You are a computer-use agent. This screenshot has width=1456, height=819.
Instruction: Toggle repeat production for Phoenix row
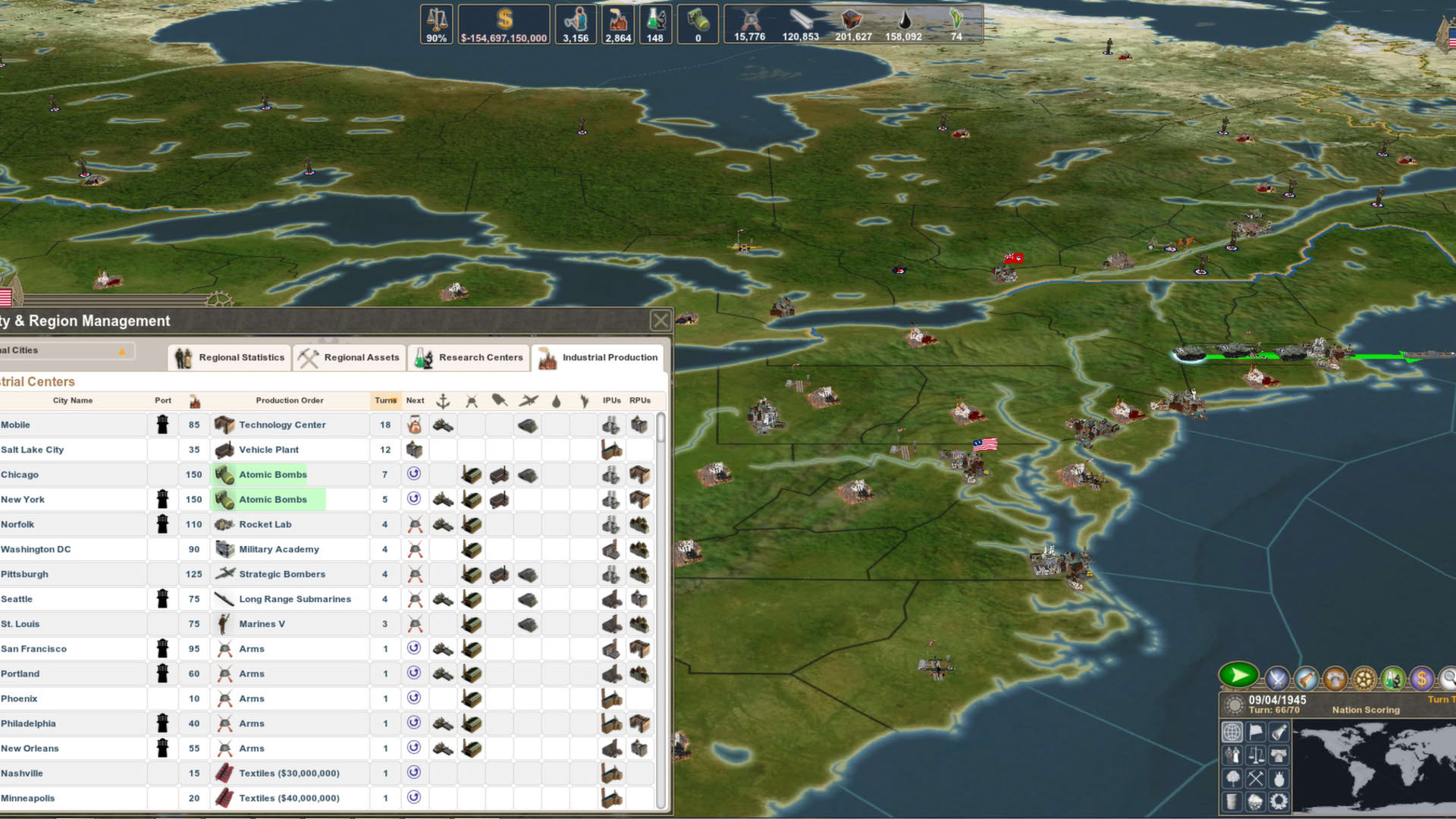[414, 698]
